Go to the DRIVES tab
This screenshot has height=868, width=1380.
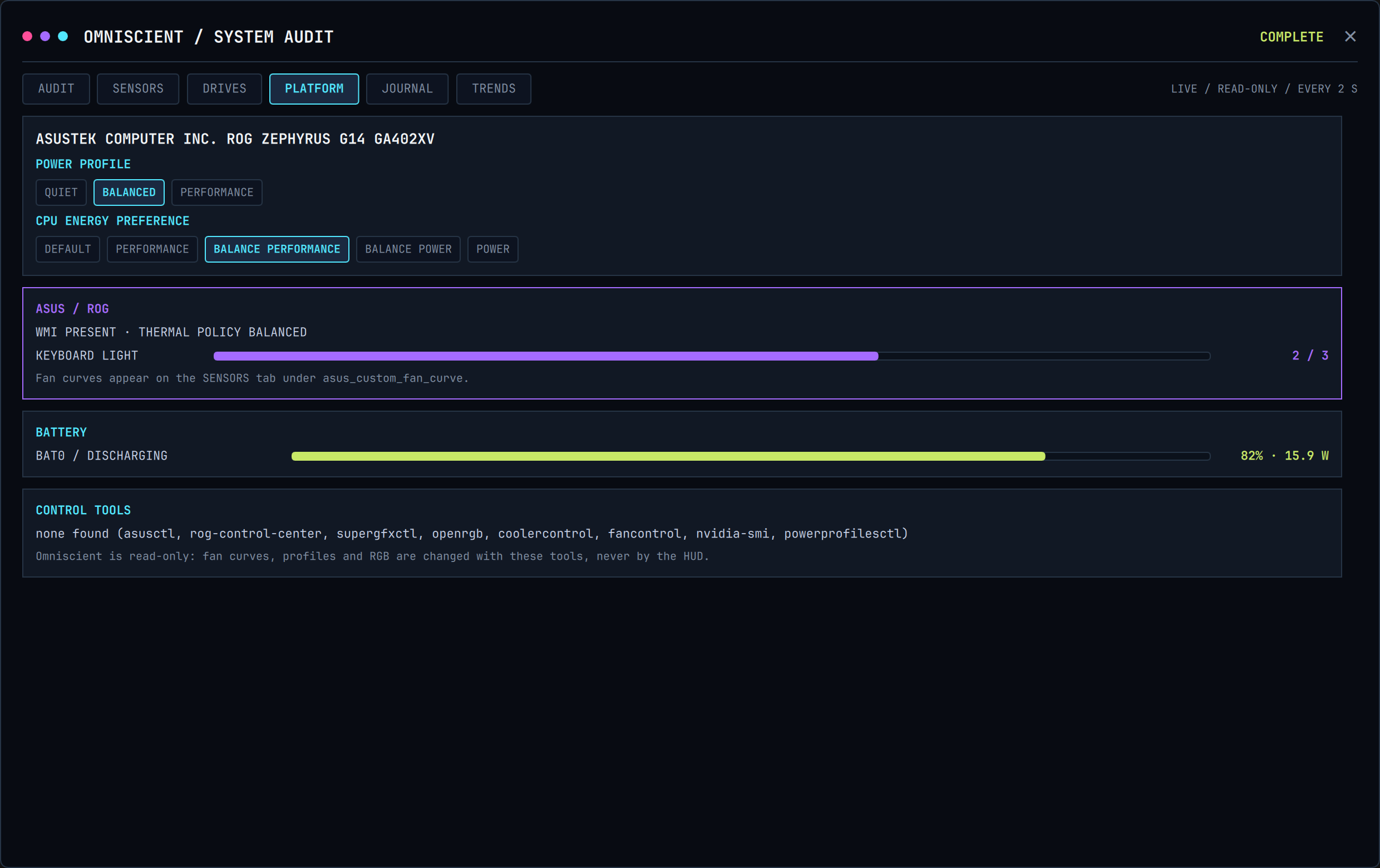tap(225, 89)
